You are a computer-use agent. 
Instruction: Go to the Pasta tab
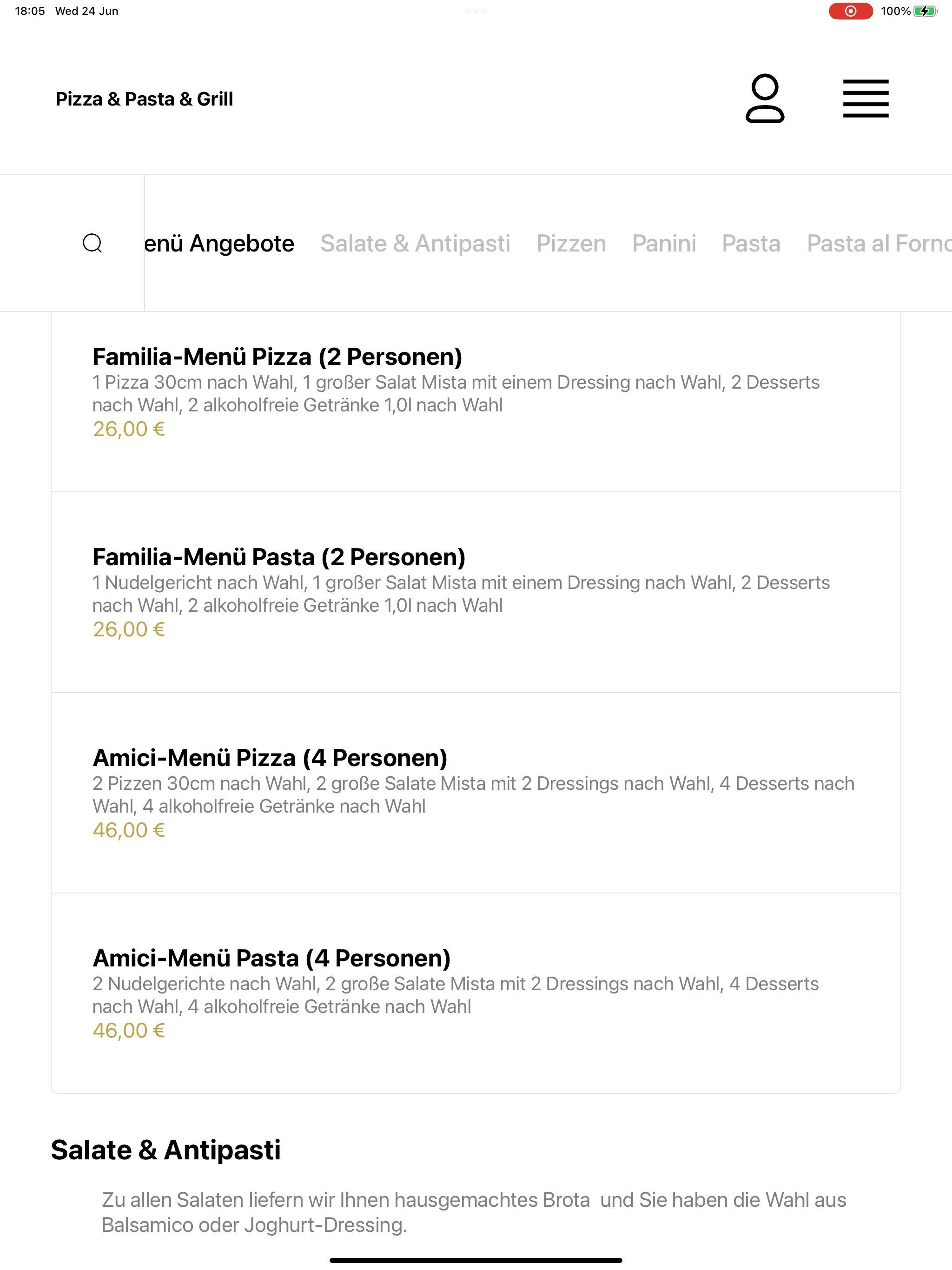pos(751,244)
